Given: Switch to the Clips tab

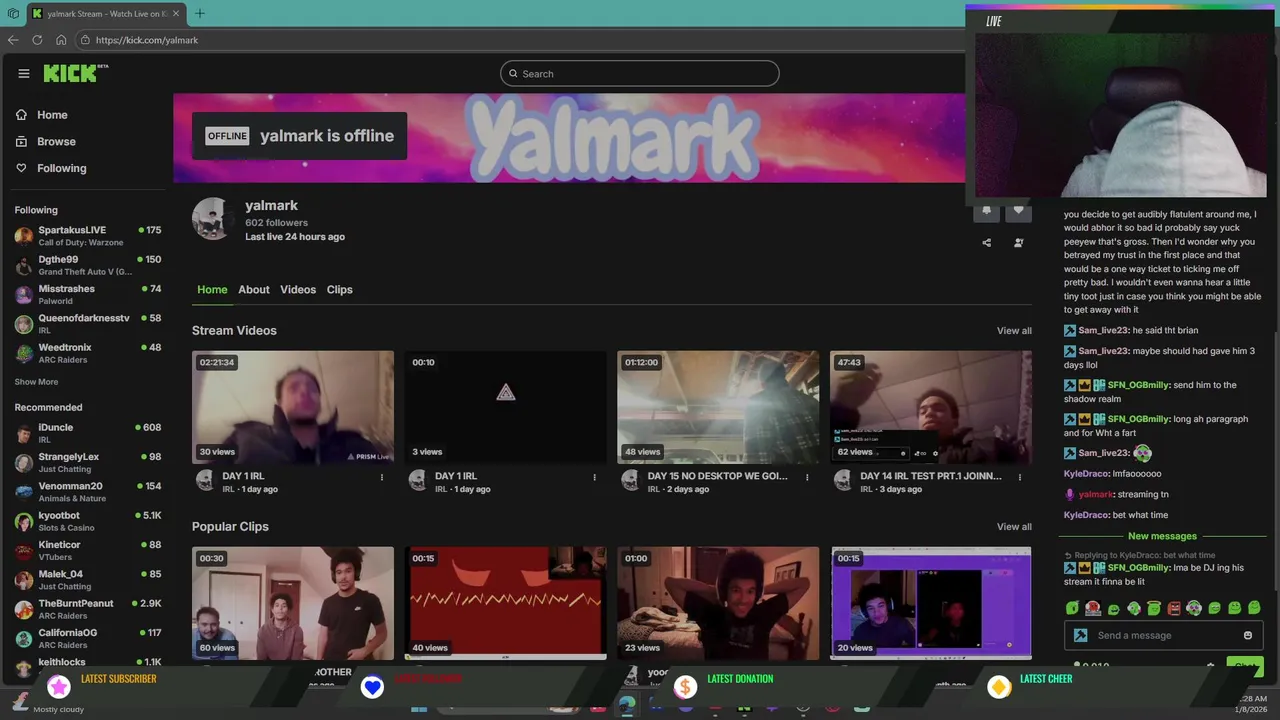Looking at the screenshot, I should [x=339, y=290].
